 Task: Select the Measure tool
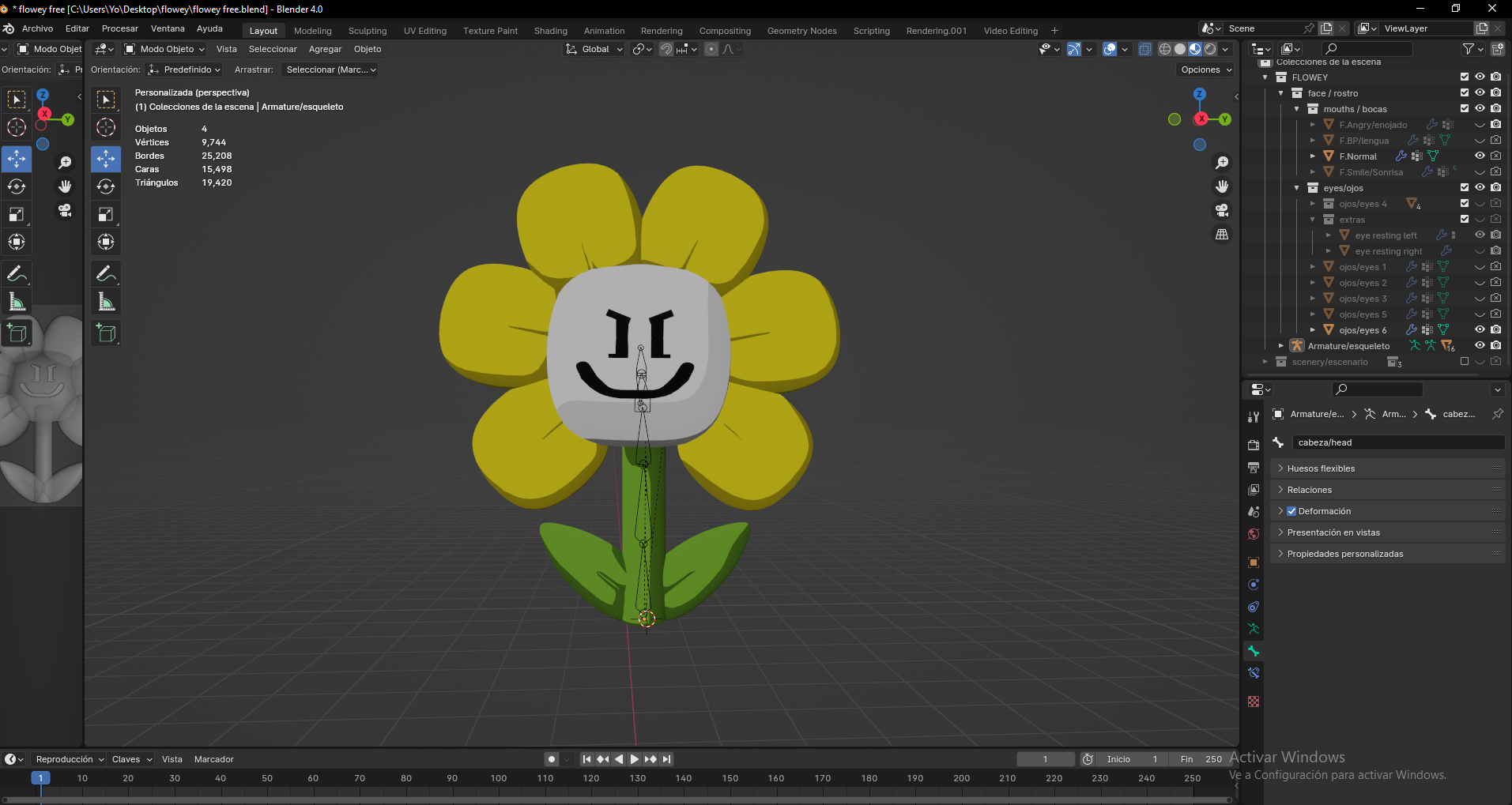[x=16, y=301]
